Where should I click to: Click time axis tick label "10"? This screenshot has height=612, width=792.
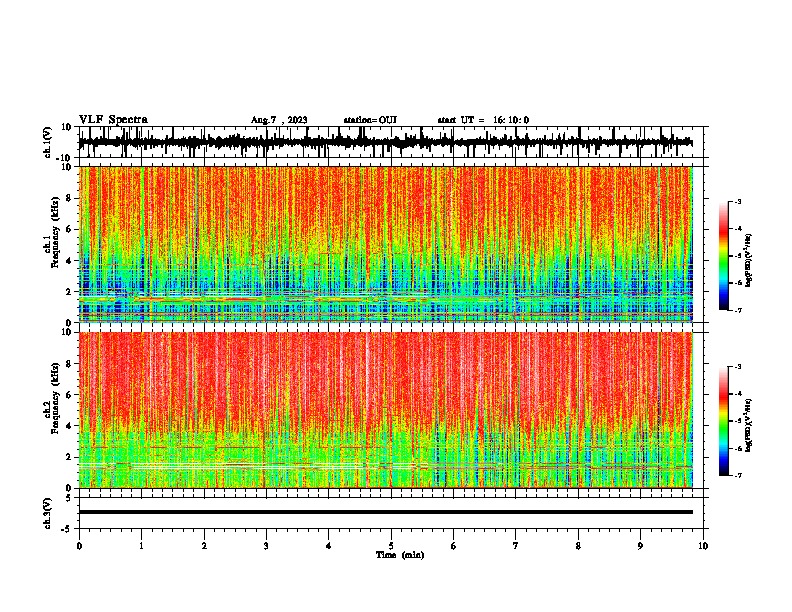[703, 546]
